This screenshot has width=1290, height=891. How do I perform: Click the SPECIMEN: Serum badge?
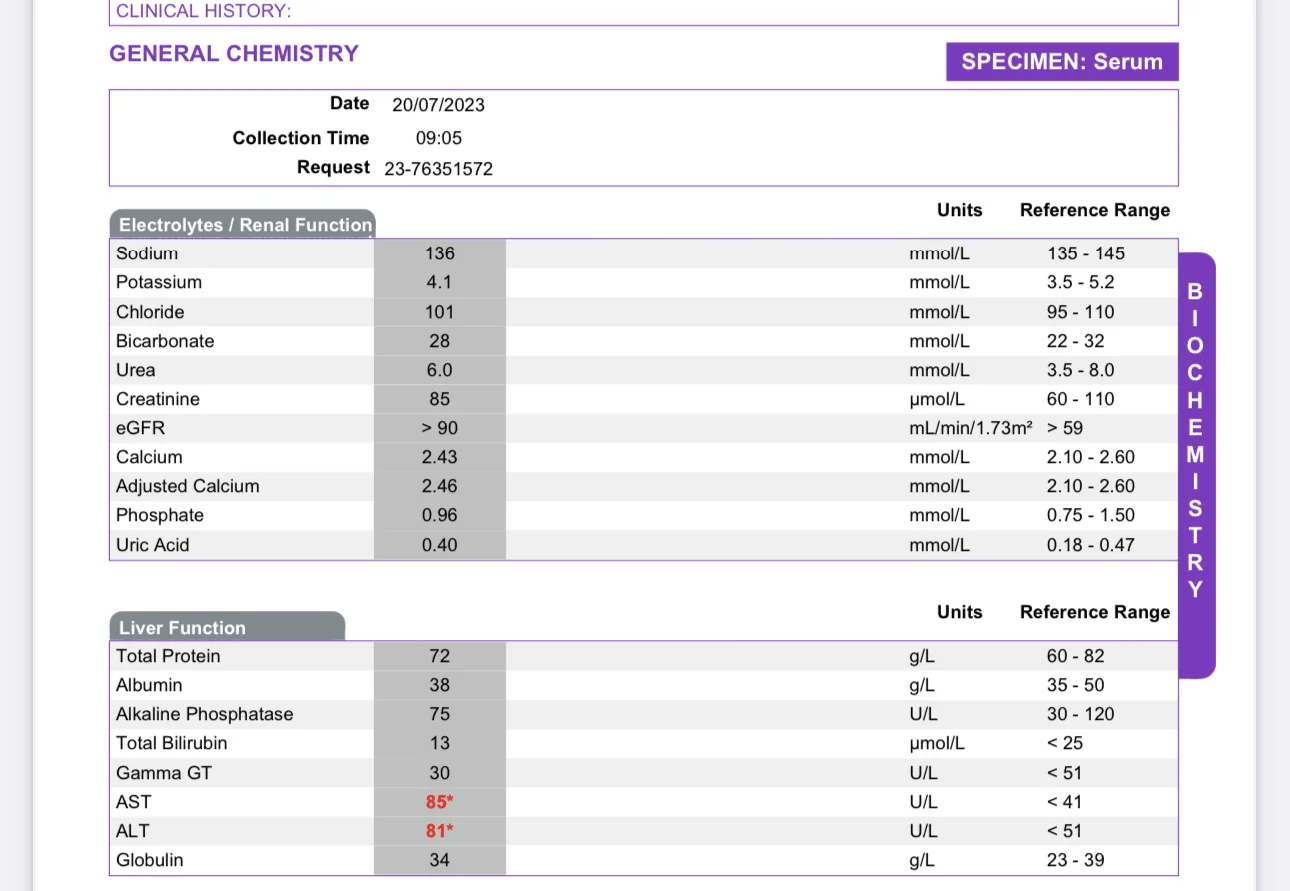tap(1062, 62)
